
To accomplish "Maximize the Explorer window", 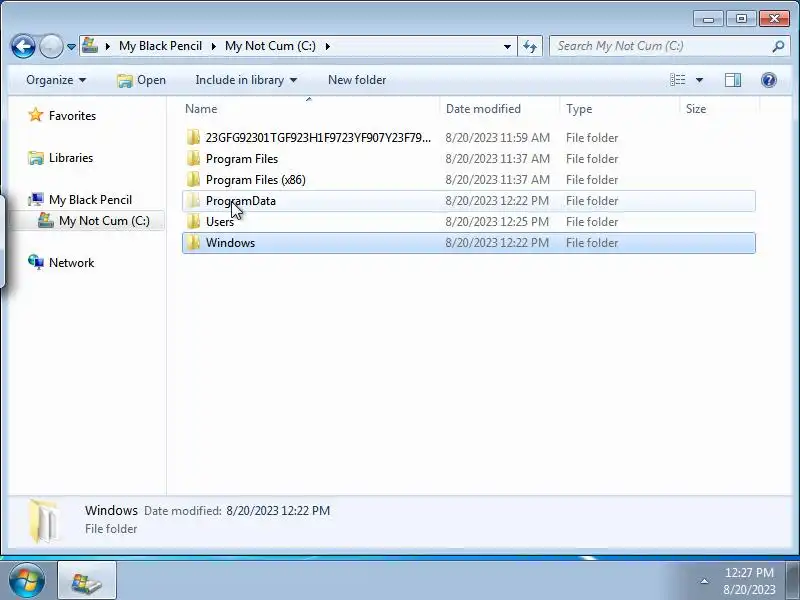I will 741,19.
